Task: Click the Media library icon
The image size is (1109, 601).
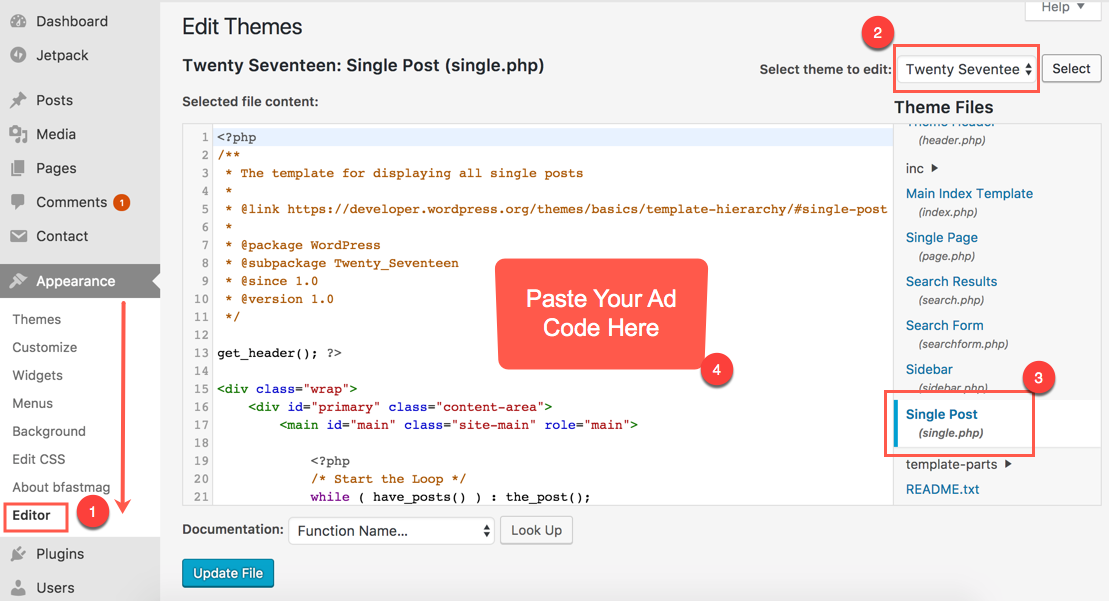Action: (18, 134)
